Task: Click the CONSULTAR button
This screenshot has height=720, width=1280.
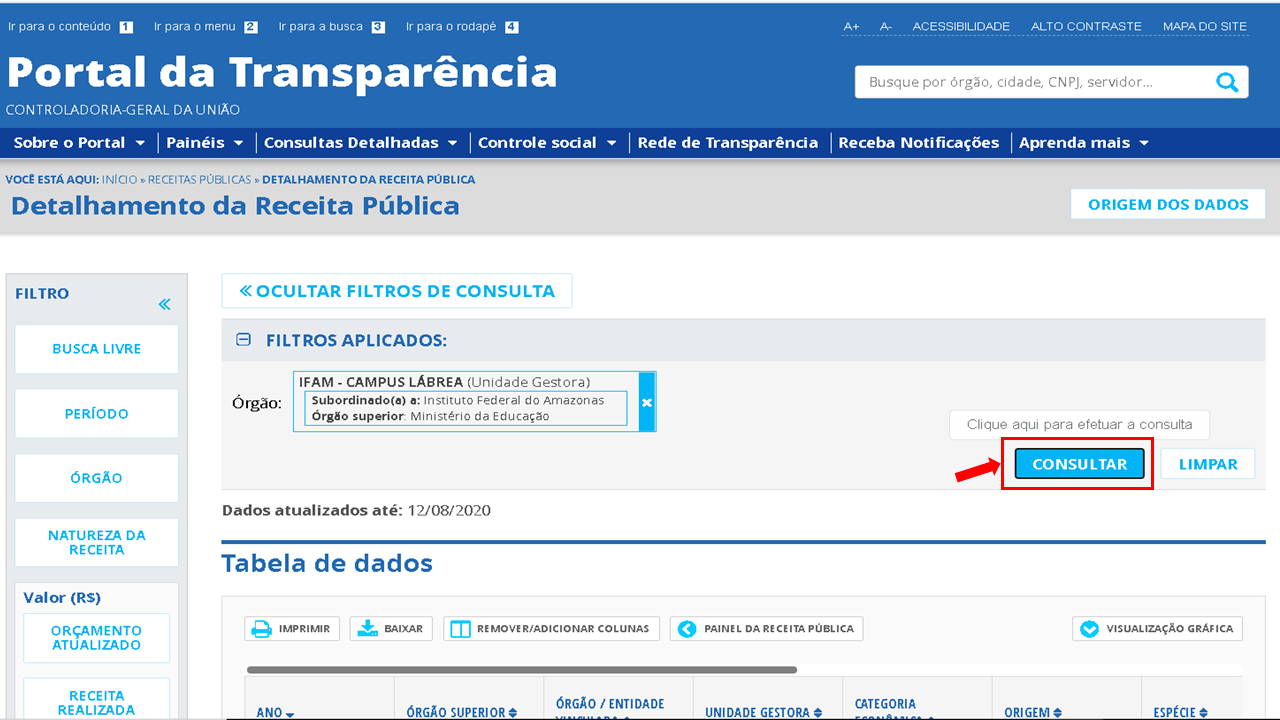Action: [x=1079, y=464]
